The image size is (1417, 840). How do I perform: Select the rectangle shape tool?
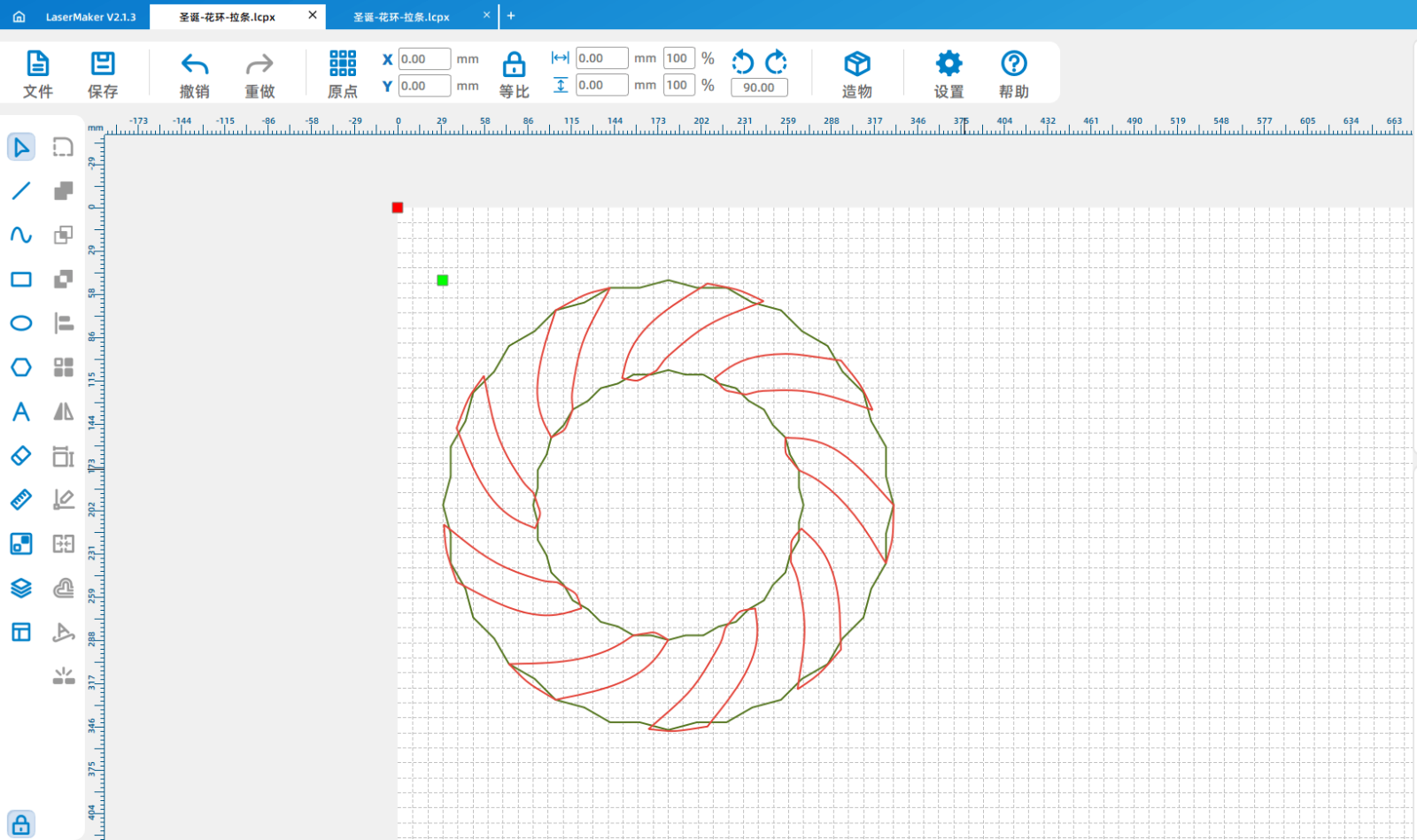[21, 279]
